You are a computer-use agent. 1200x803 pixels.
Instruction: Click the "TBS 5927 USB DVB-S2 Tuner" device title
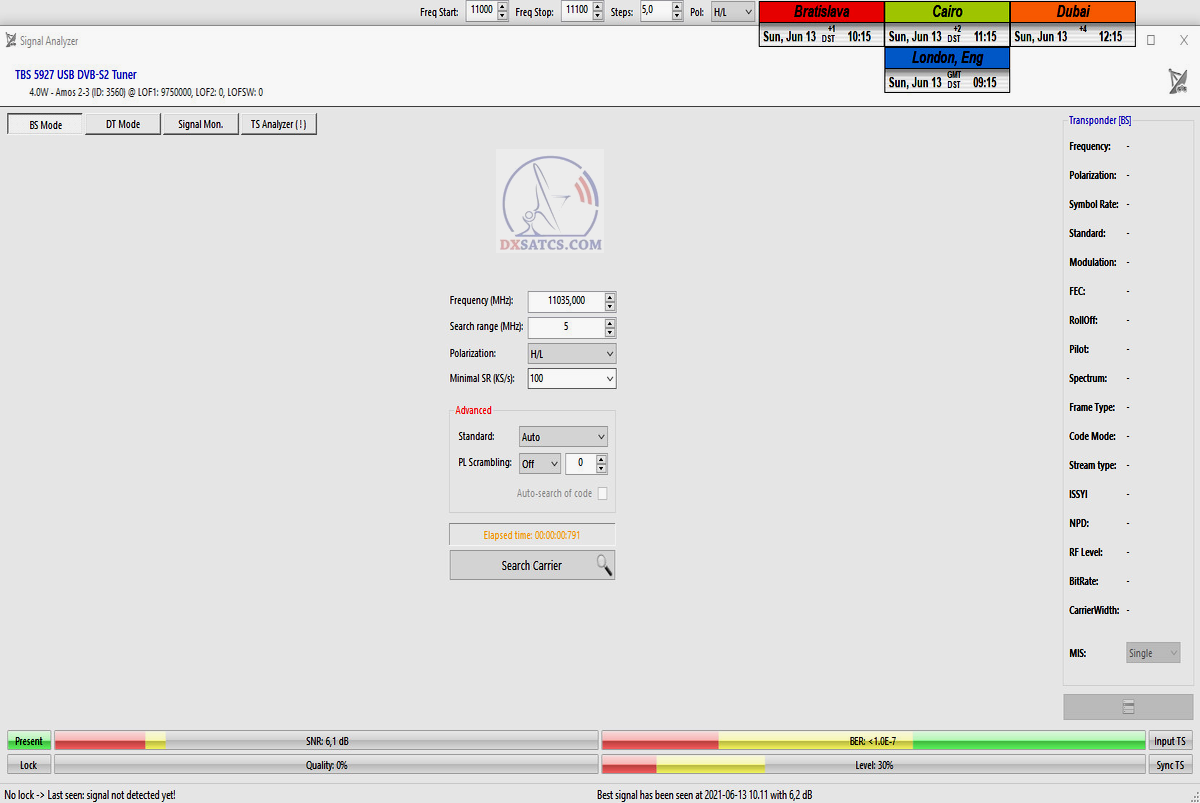click(x=76, y=75)
